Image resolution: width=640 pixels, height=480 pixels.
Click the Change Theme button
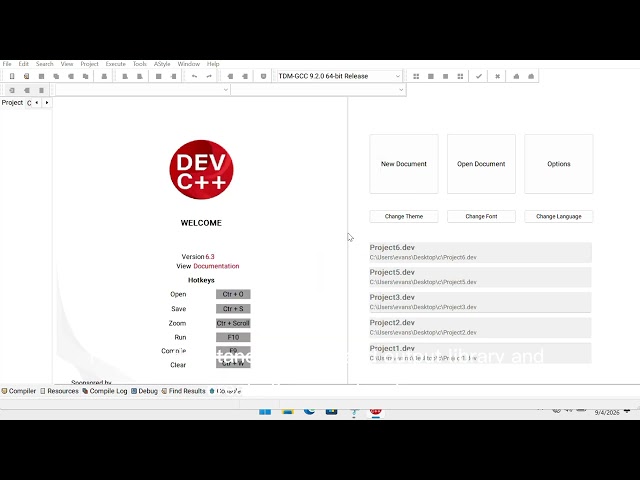coord(404,216)
